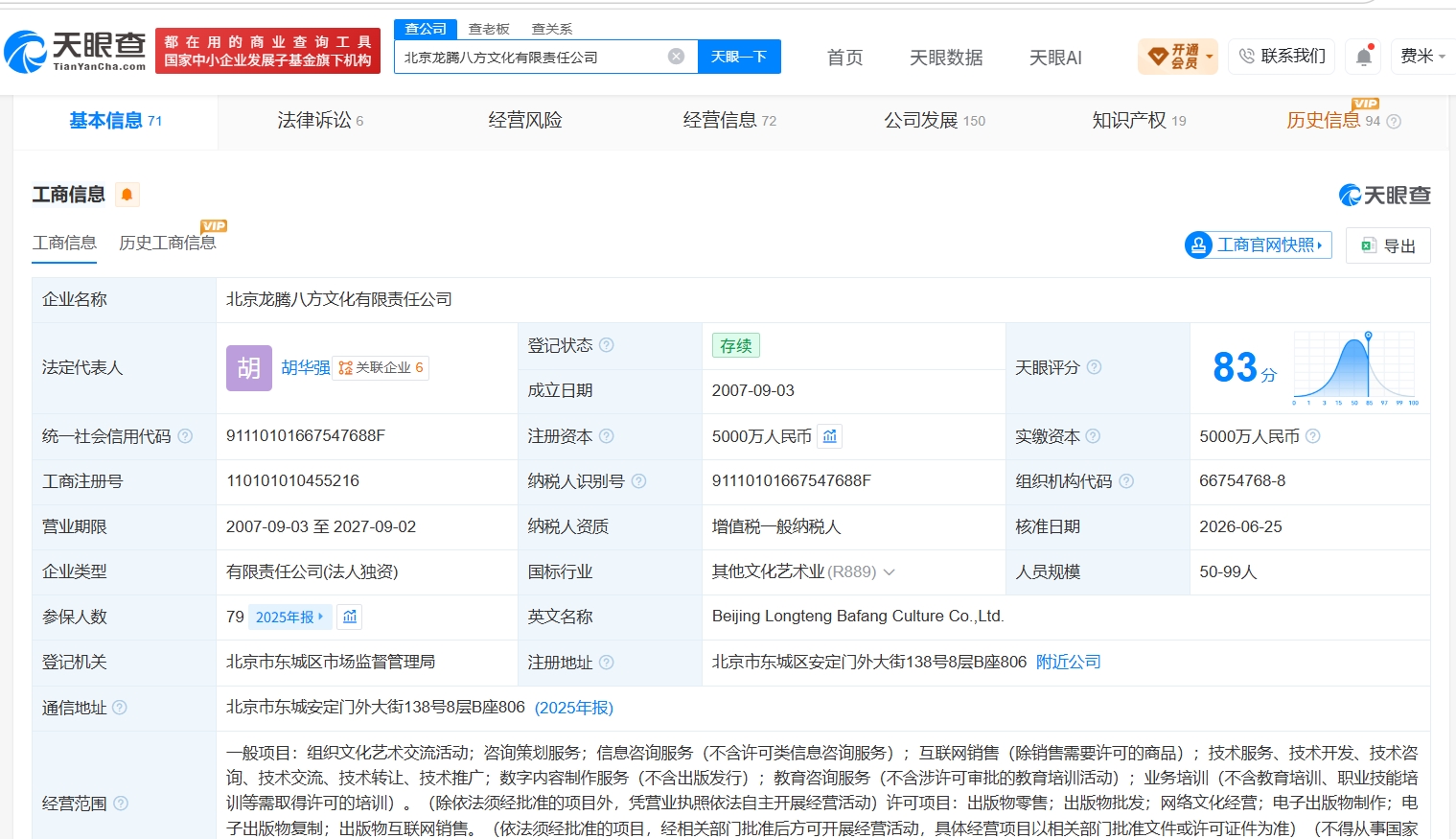Open help icon next to 注册地址

[607, 663]
